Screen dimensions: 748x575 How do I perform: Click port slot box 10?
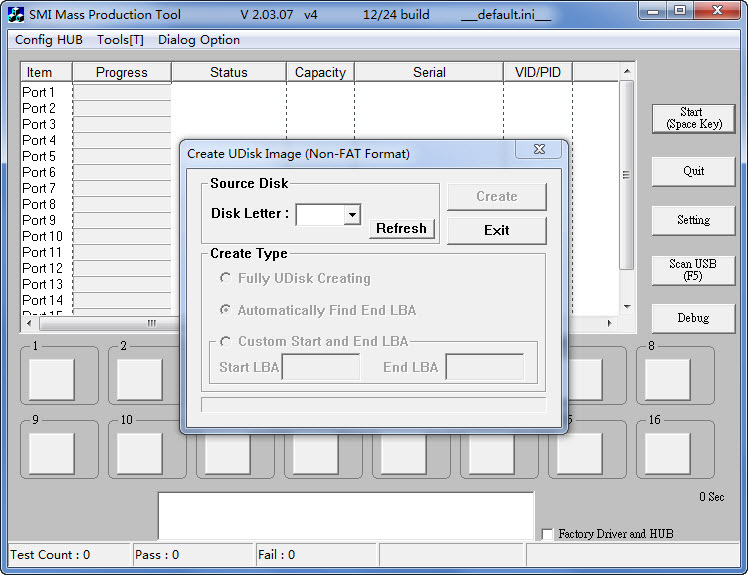140,453
